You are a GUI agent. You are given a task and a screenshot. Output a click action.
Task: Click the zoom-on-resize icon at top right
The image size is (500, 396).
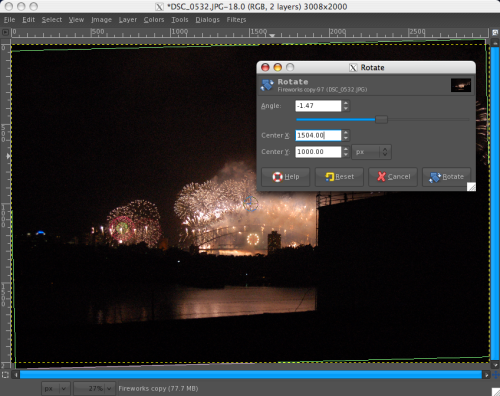[495, 33]
